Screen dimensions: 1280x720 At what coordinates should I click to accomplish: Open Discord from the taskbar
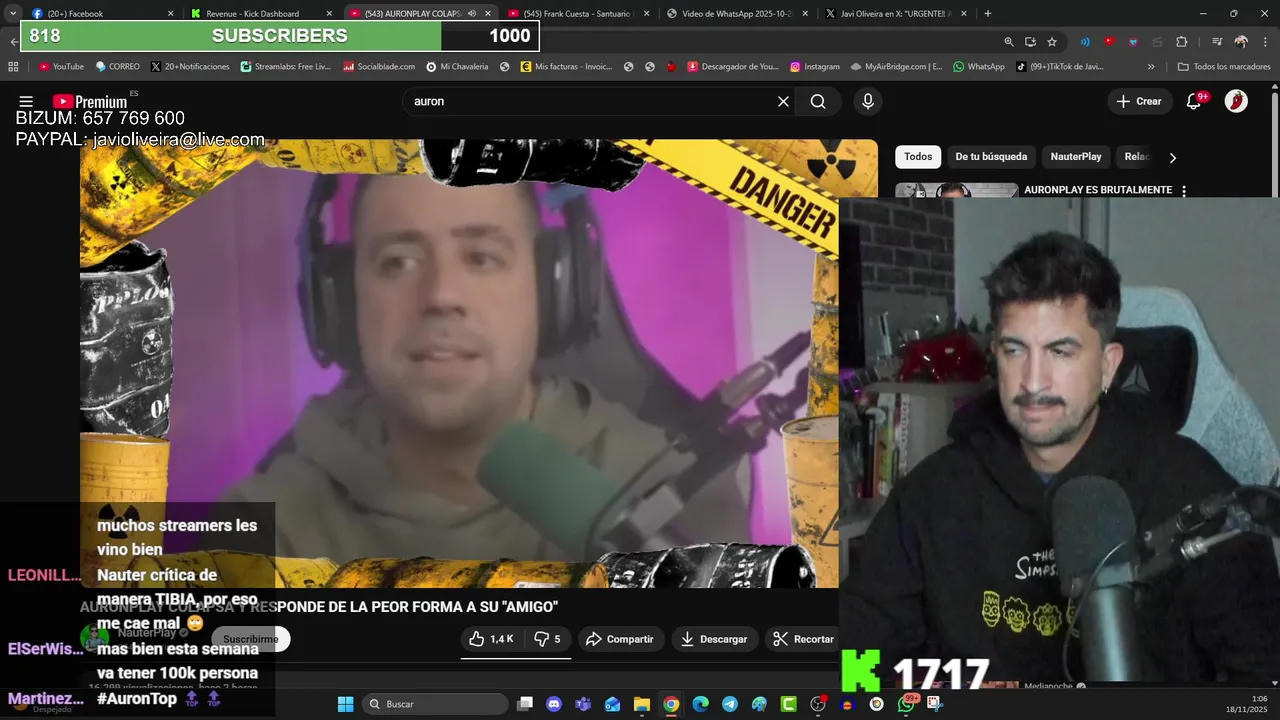pyautogui.click(x=554, y=704)
